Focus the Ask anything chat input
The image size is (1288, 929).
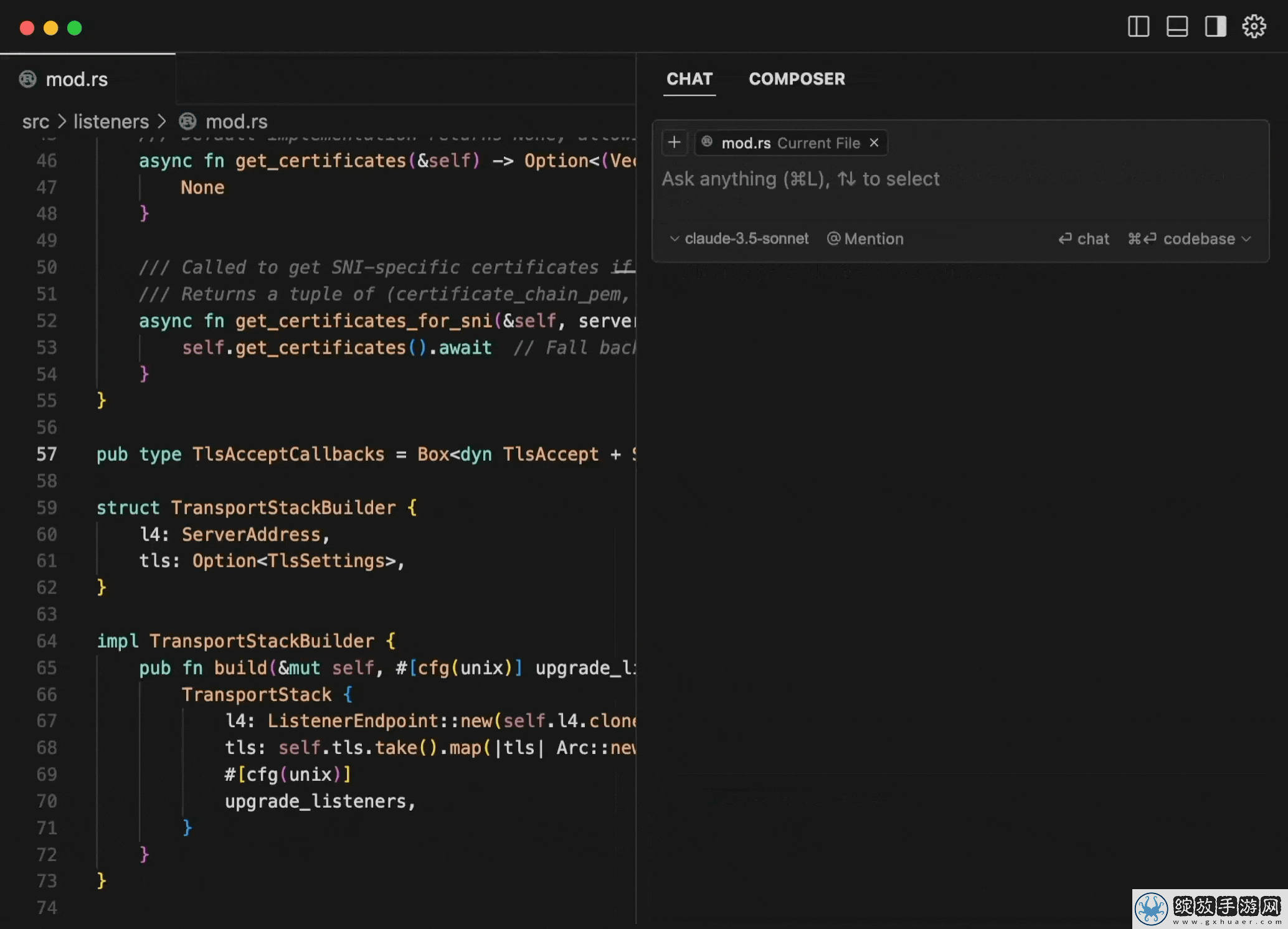click(959, 179)
